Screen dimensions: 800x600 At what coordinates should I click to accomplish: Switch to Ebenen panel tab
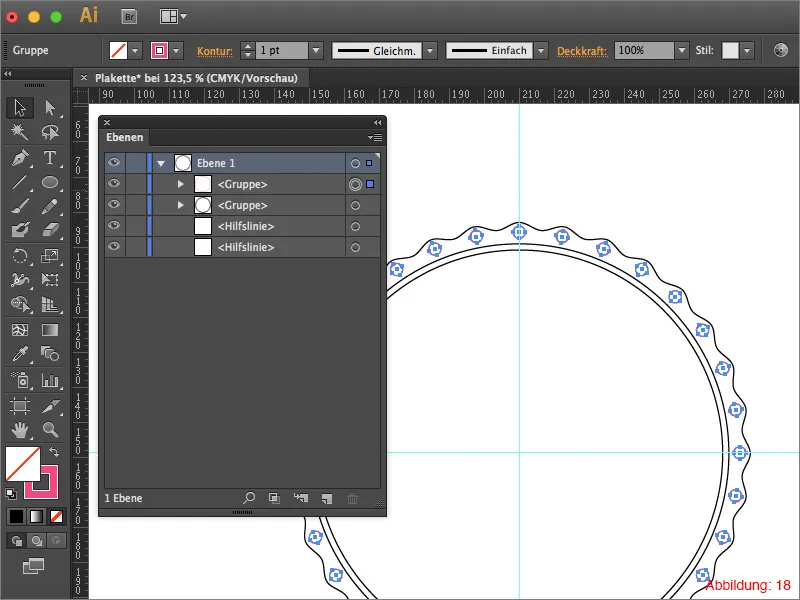124,137
